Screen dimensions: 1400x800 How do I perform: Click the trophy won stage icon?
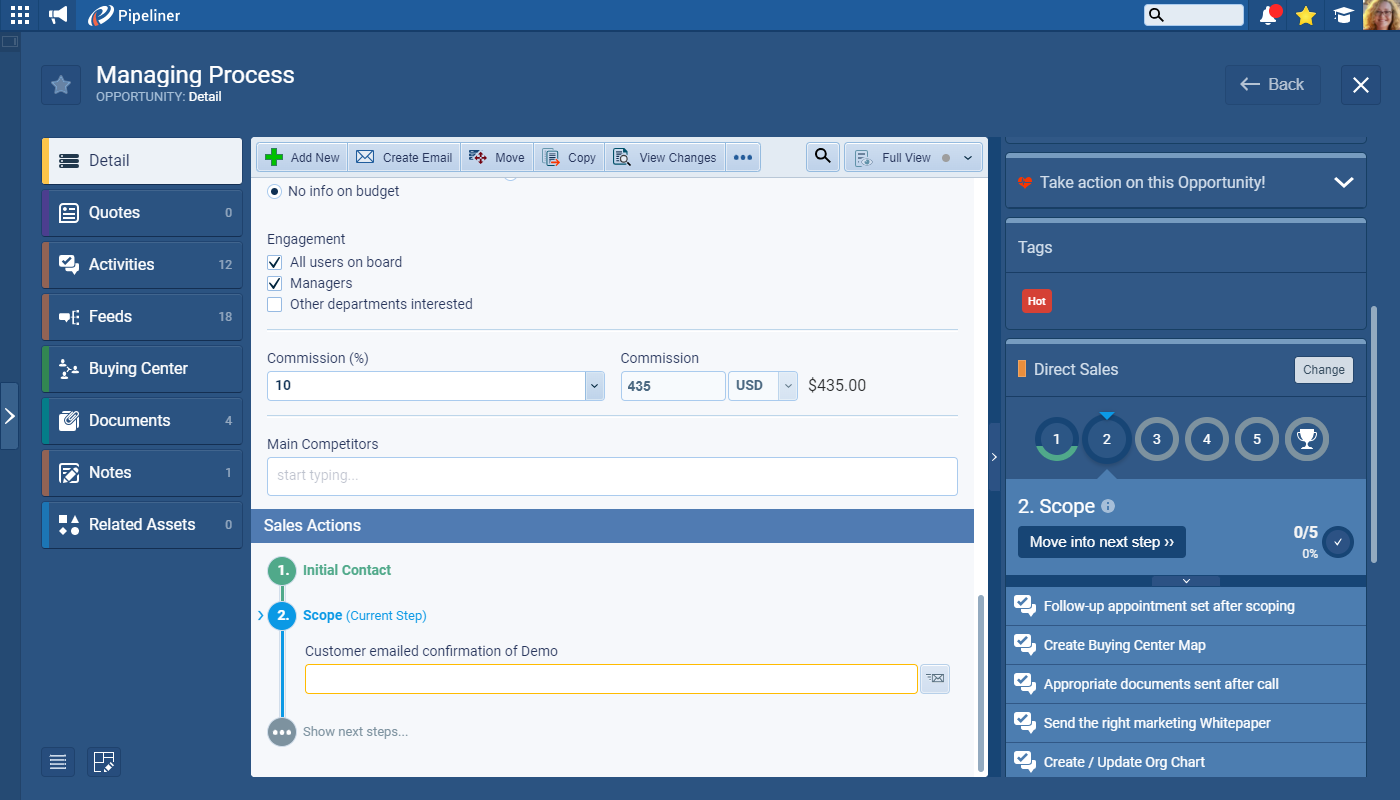point(1306,438)
